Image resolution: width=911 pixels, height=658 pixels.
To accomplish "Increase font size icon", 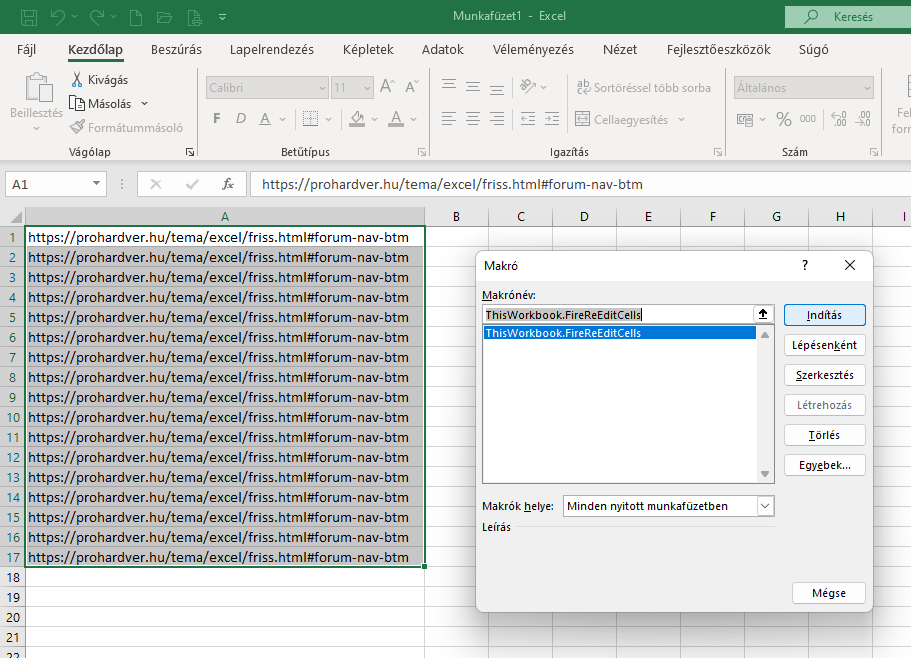I will 388,87.
